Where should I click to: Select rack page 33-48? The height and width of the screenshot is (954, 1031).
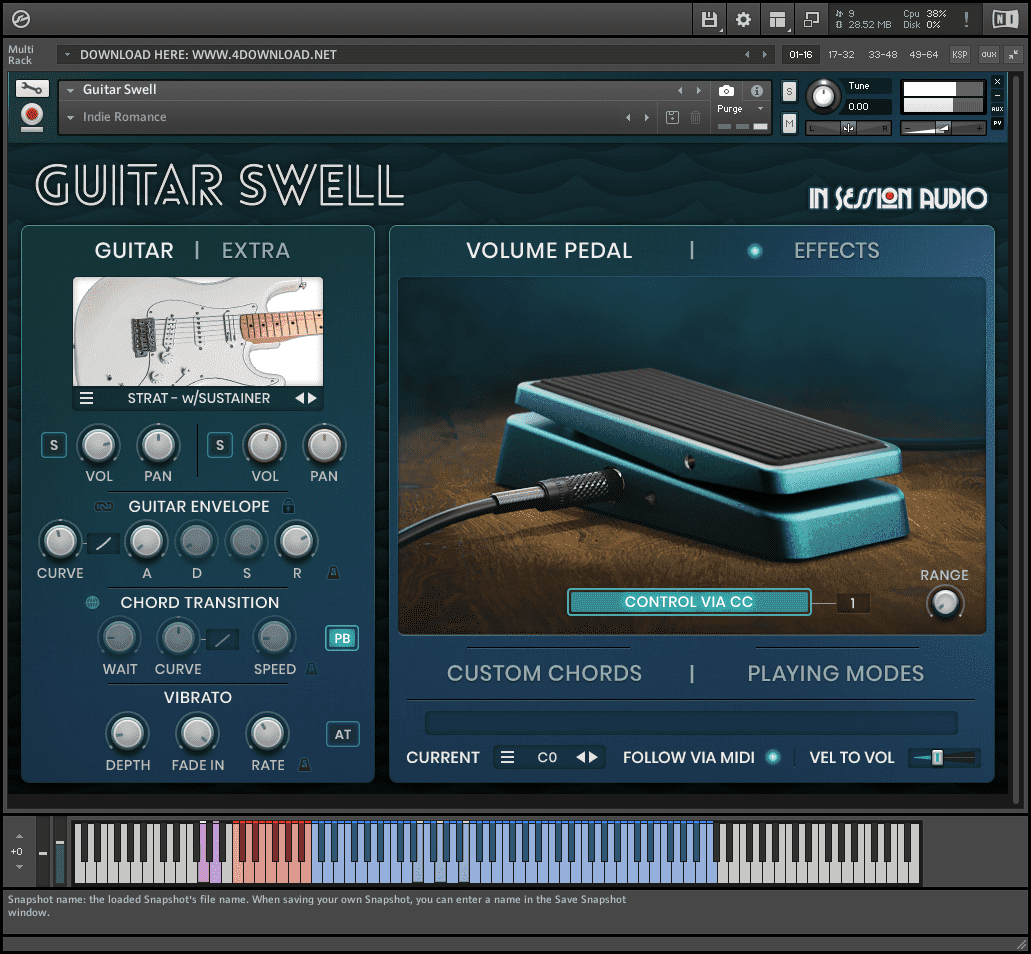coord(882,55)
